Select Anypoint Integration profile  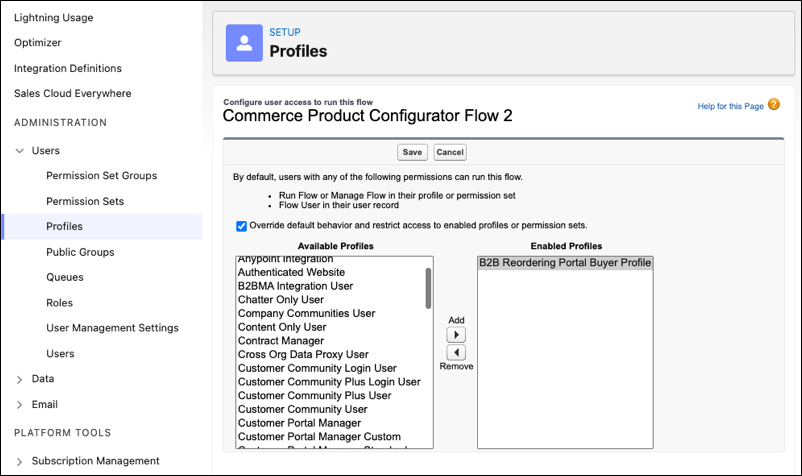285,260
